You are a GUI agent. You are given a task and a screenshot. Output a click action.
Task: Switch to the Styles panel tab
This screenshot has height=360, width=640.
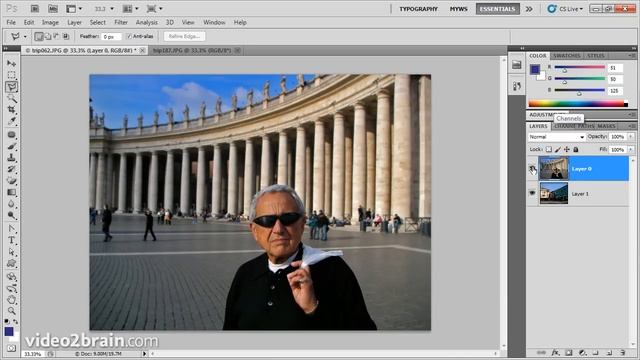(x=596, y=56)
